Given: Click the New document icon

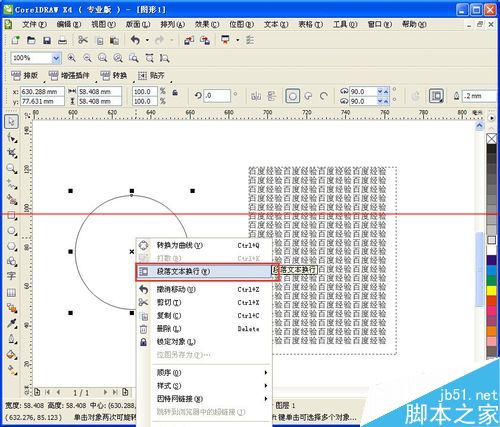Looking at the screenshot, I should [x=15, y=40].
